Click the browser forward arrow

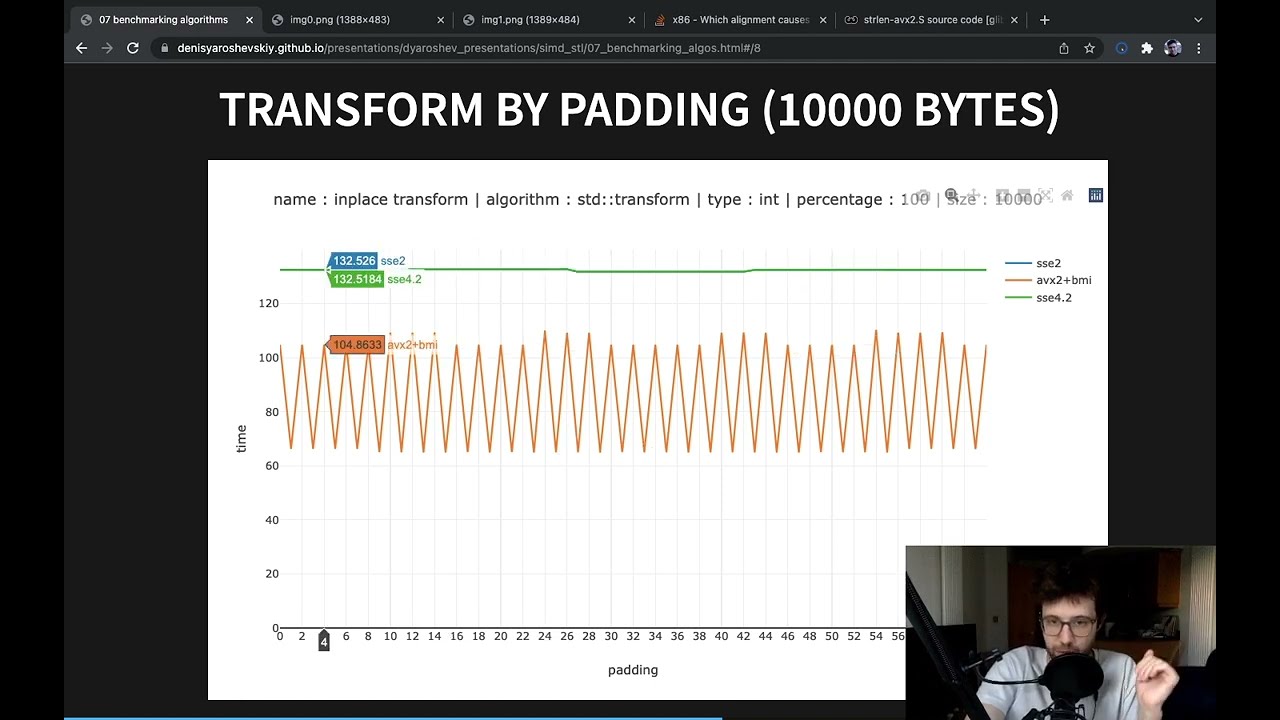(x=107, y=48)
